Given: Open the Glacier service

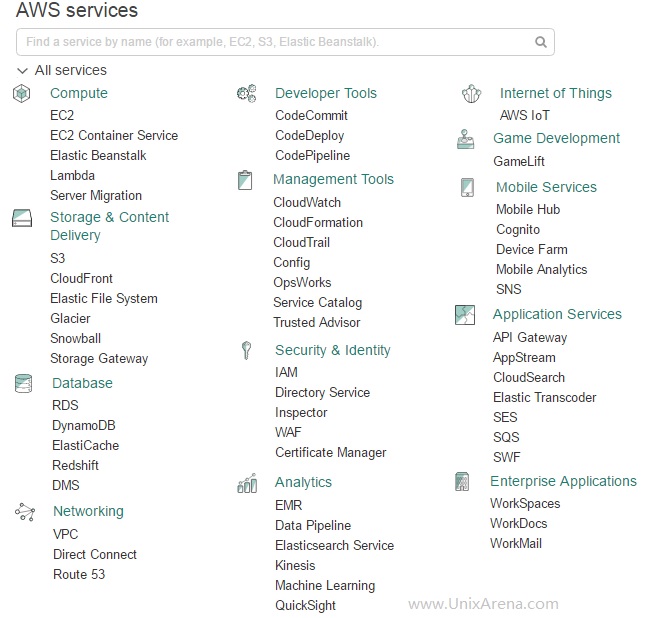Looking at the screenshot, I should point(70,319).
